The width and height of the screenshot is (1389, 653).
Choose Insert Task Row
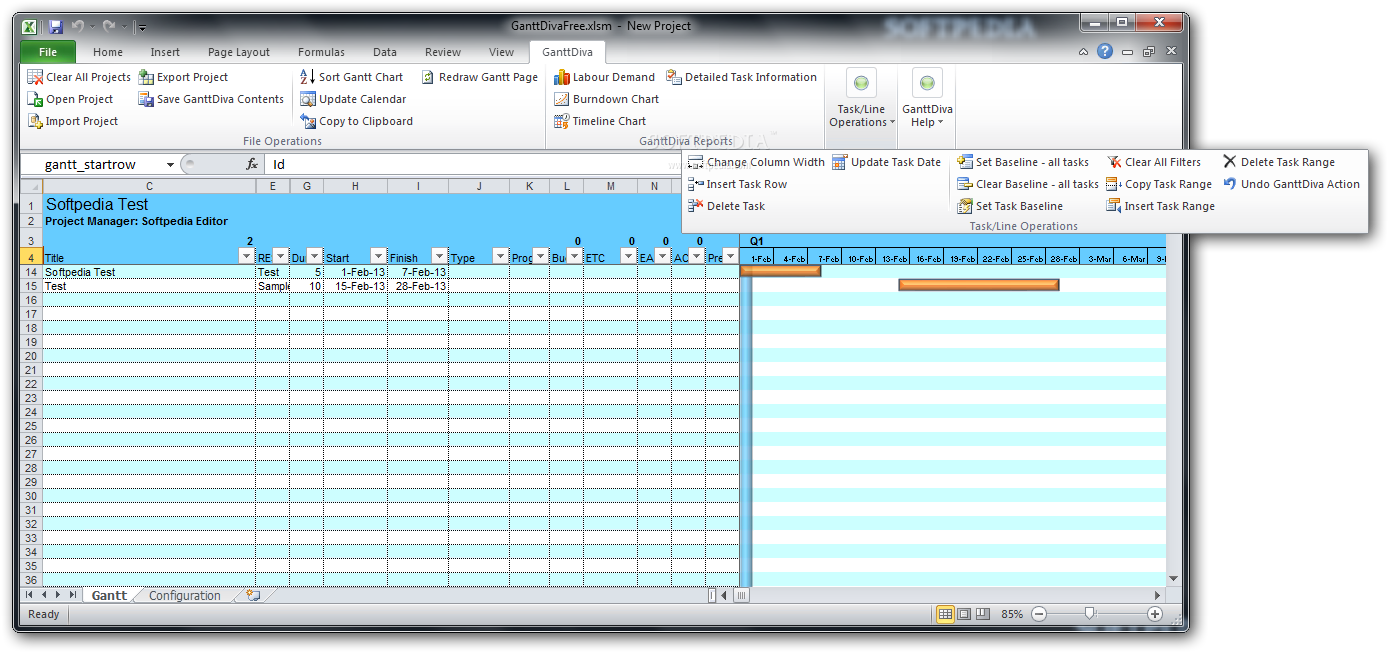coord(737,184)
